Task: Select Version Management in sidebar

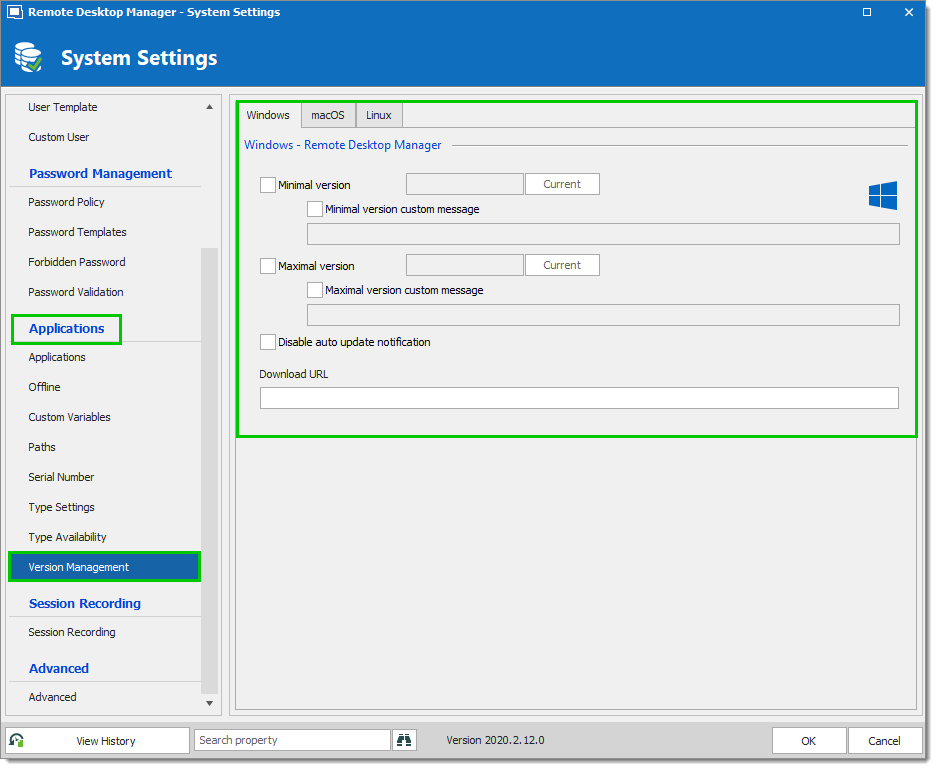Action: click(x=105, y=567)
